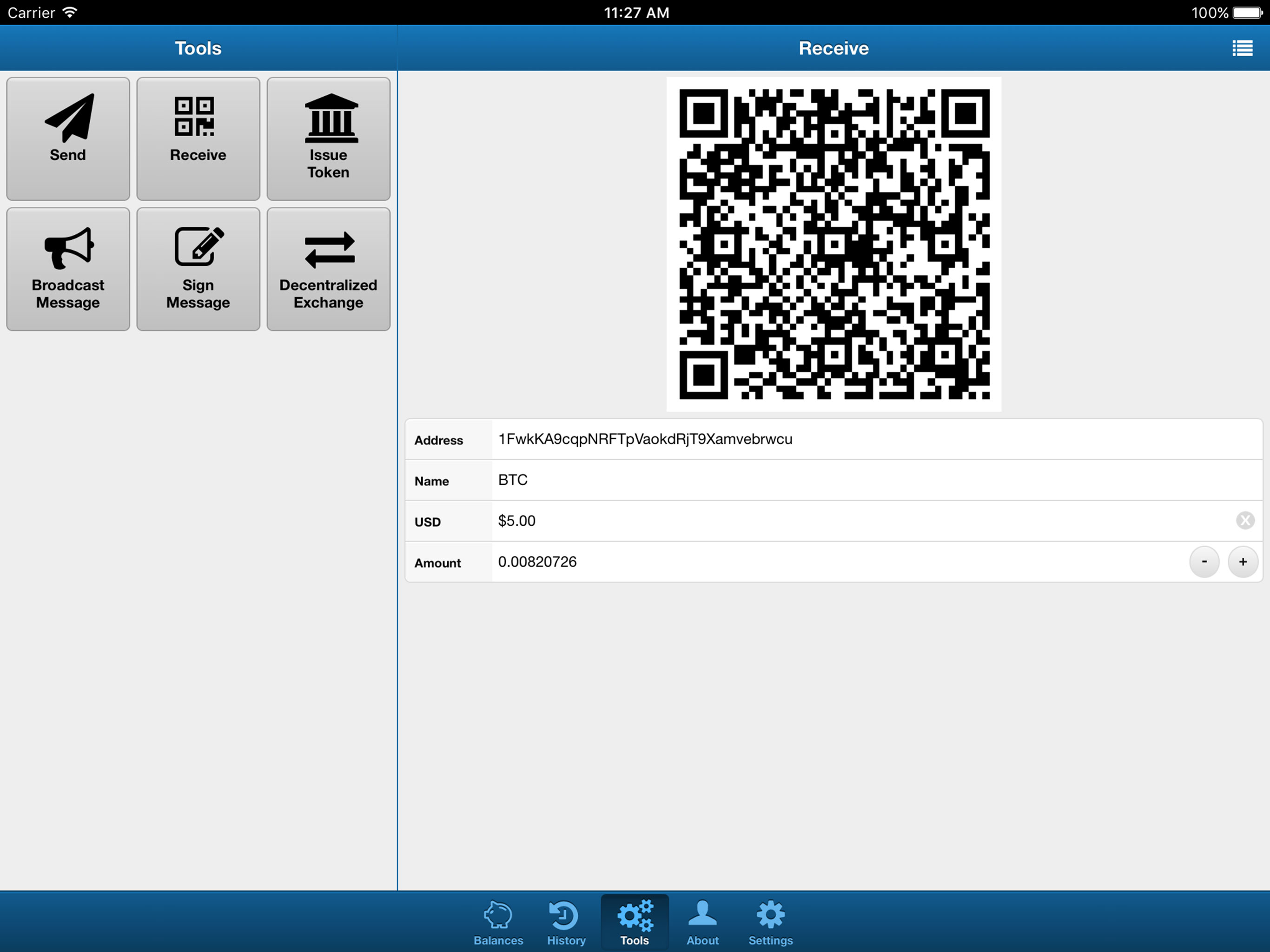Tap the receive QR code image

point(833,244)
